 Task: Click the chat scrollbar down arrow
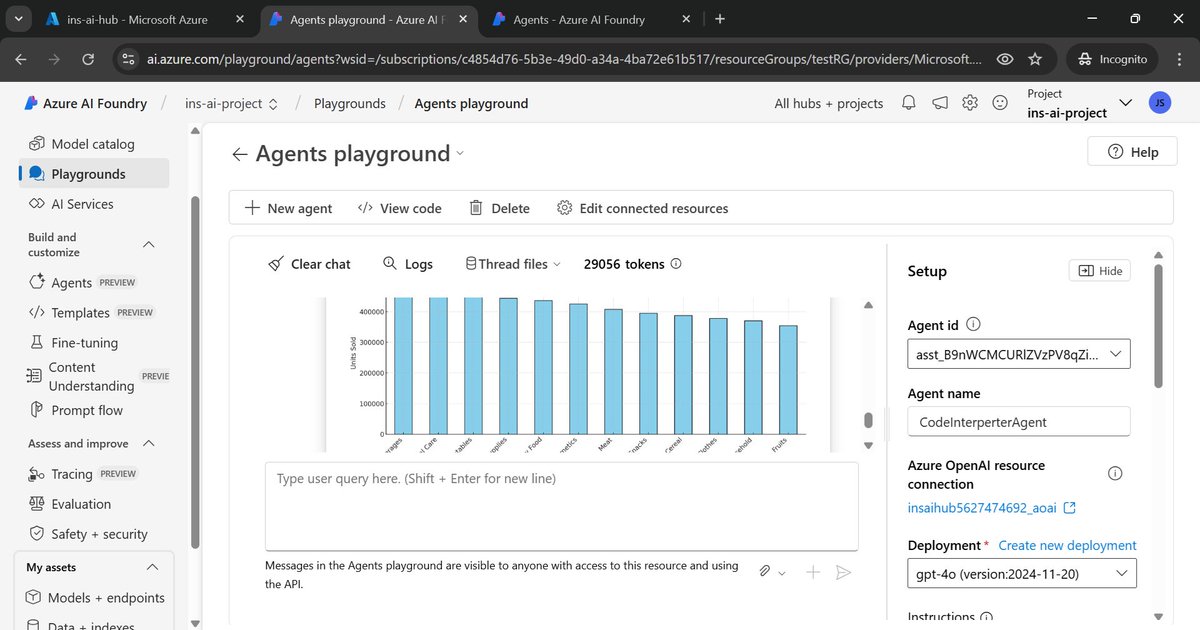click(869, 445)
